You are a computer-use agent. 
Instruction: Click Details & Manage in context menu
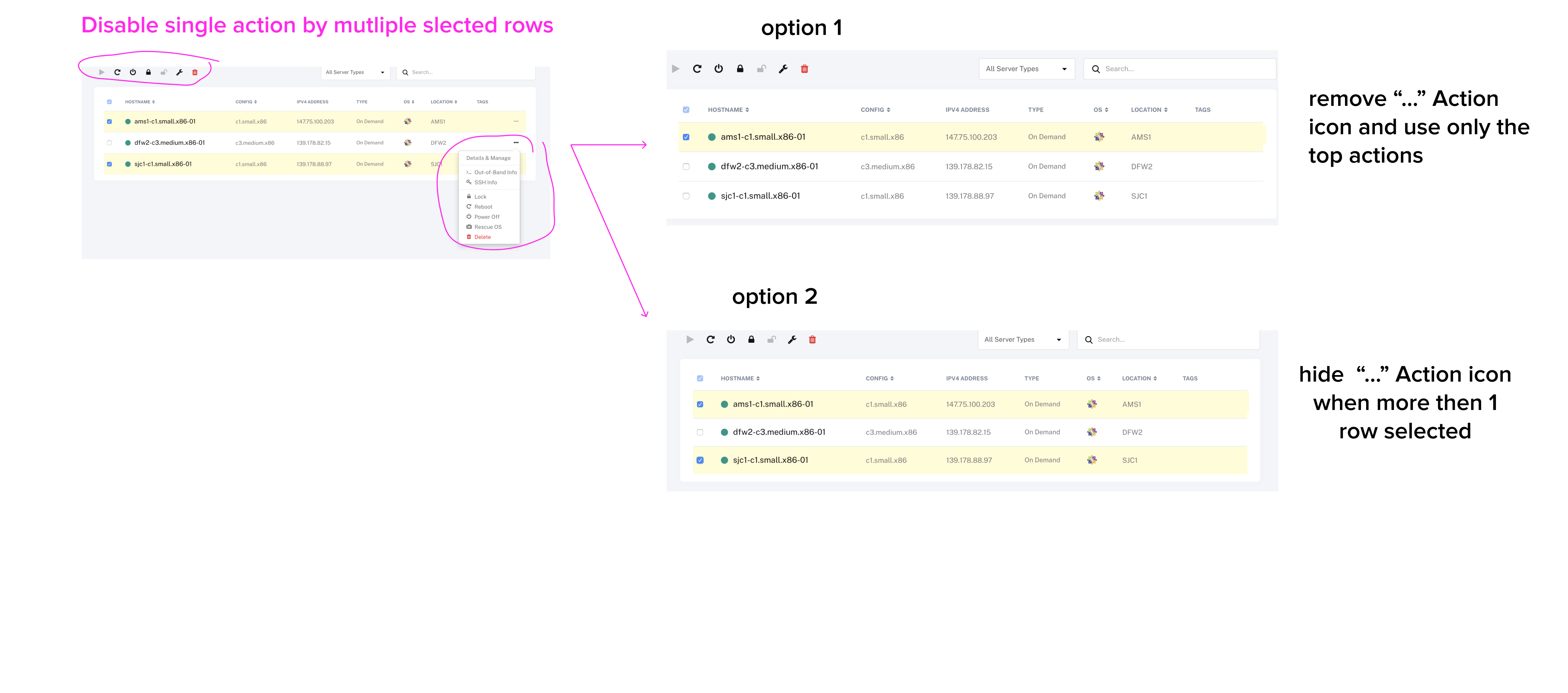(x=488, y=158)
